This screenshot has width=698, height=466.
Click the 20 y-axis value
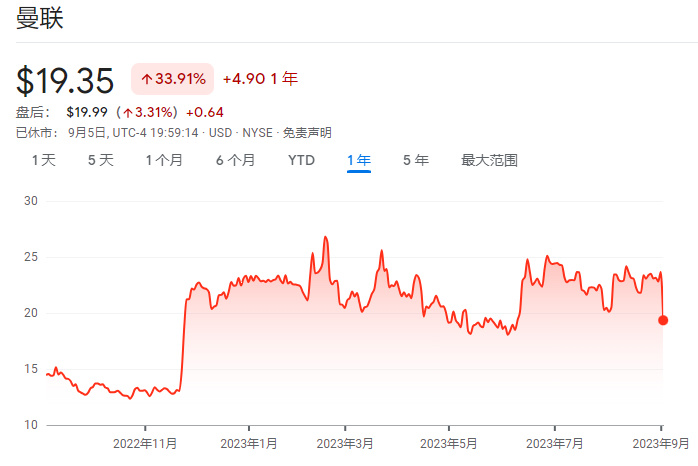(x=31, y=313)
